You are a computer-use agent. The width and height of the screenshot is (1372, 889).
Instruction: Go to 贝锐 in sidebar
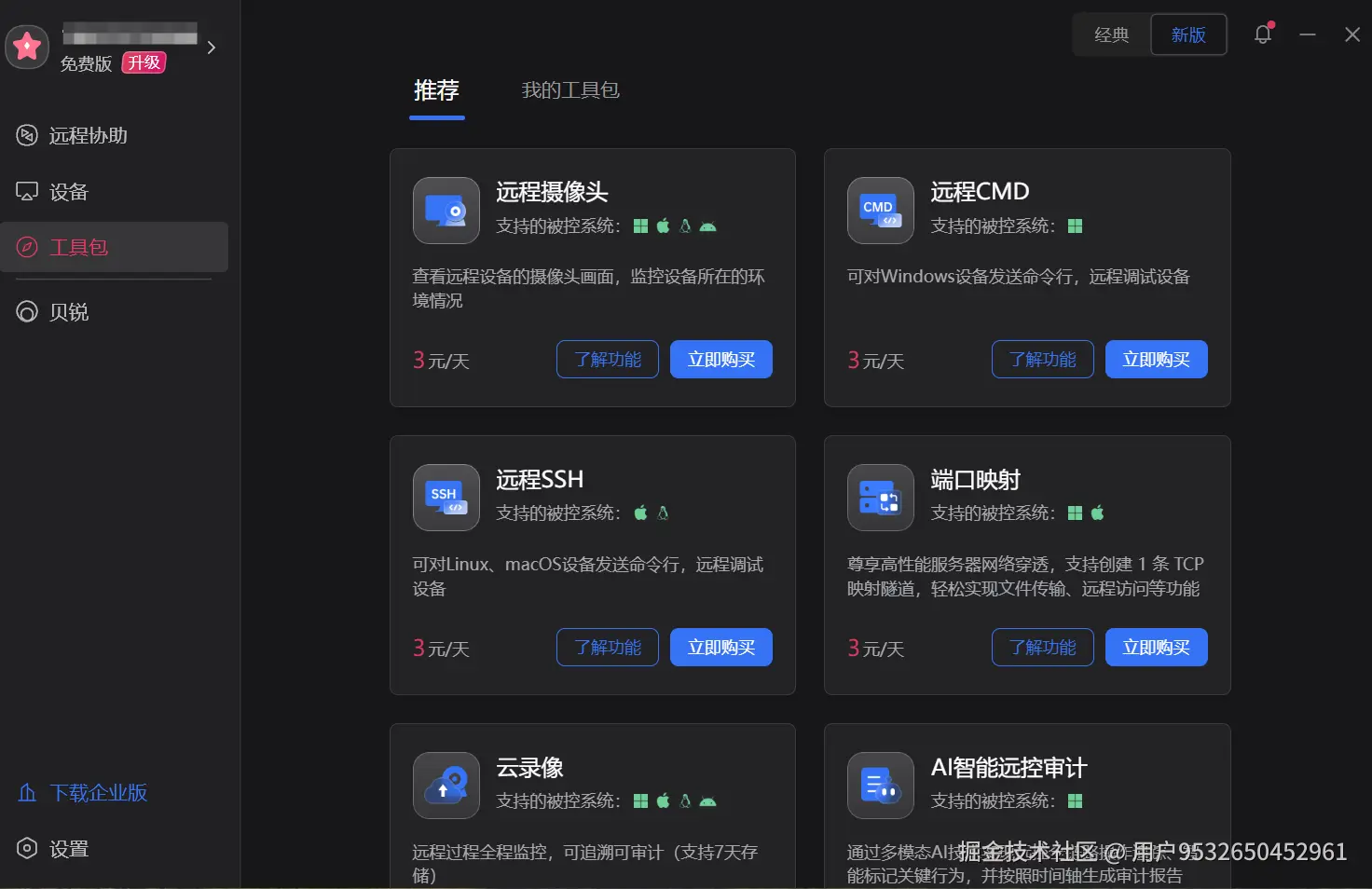tap(114, 312)
